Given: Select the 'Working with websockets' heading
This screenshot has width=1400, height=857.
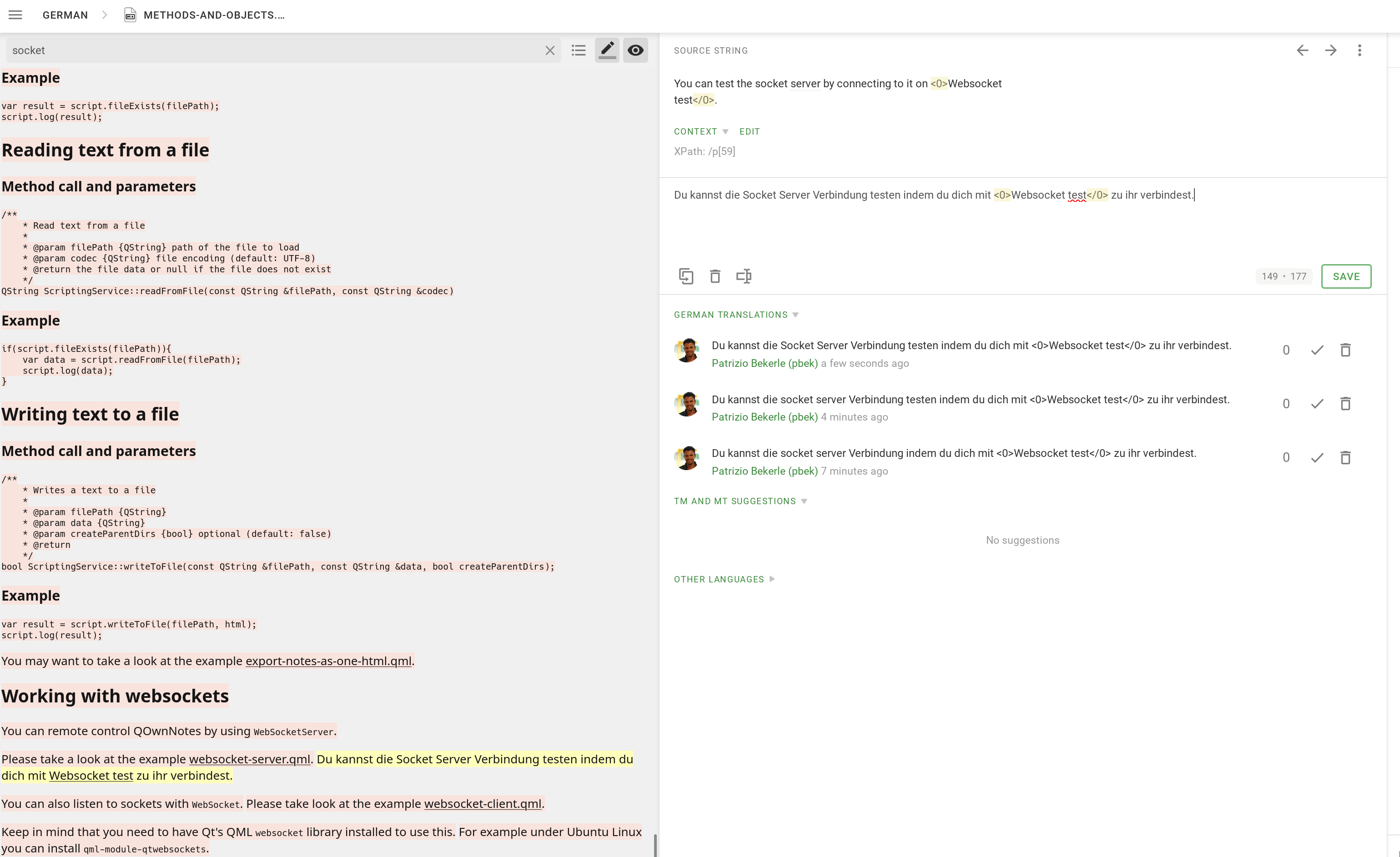Looking at the screenshot, I should [x=116, y=696].
